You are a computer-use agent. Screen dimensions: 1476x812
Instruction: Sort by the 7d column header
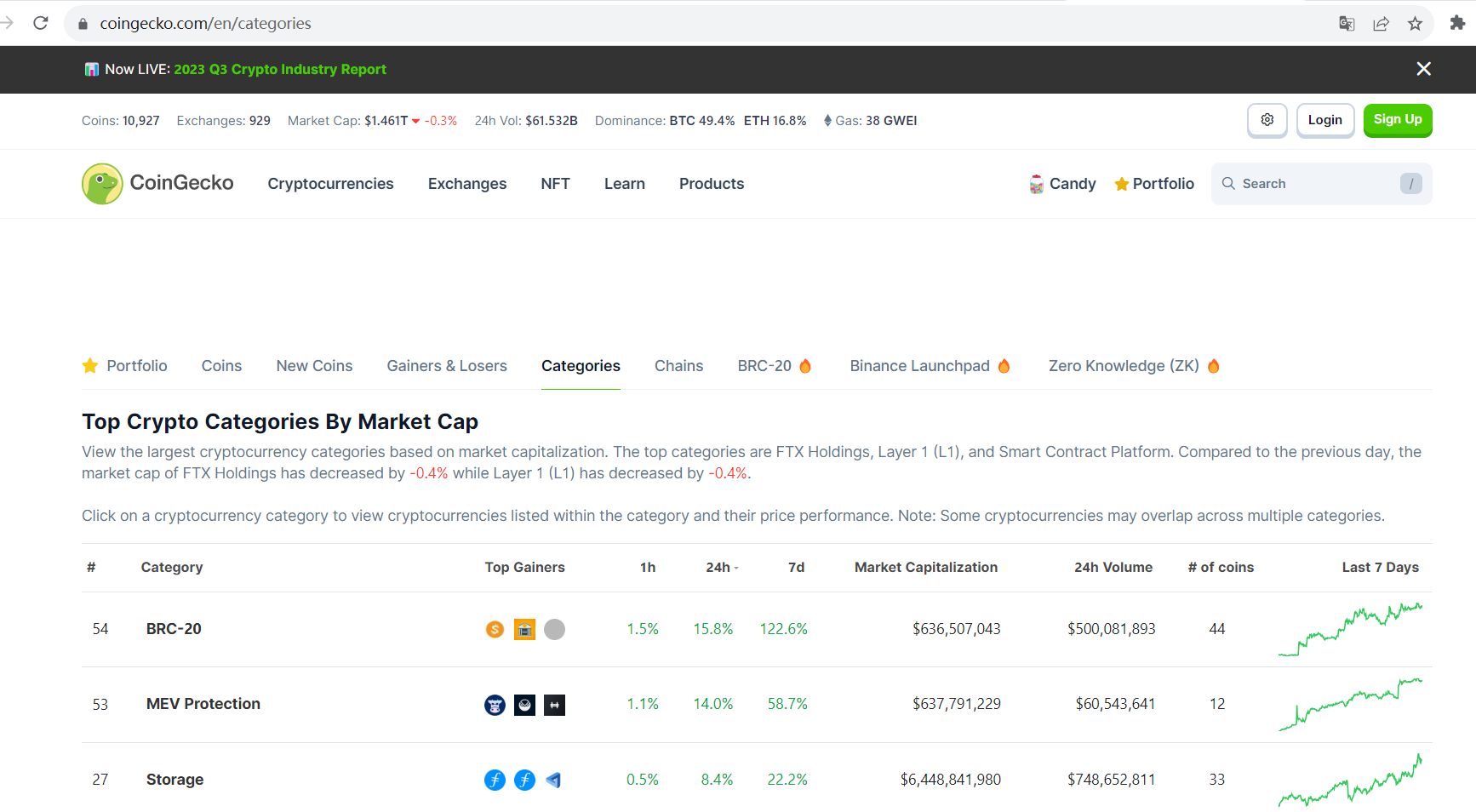(x=796, y=568)
